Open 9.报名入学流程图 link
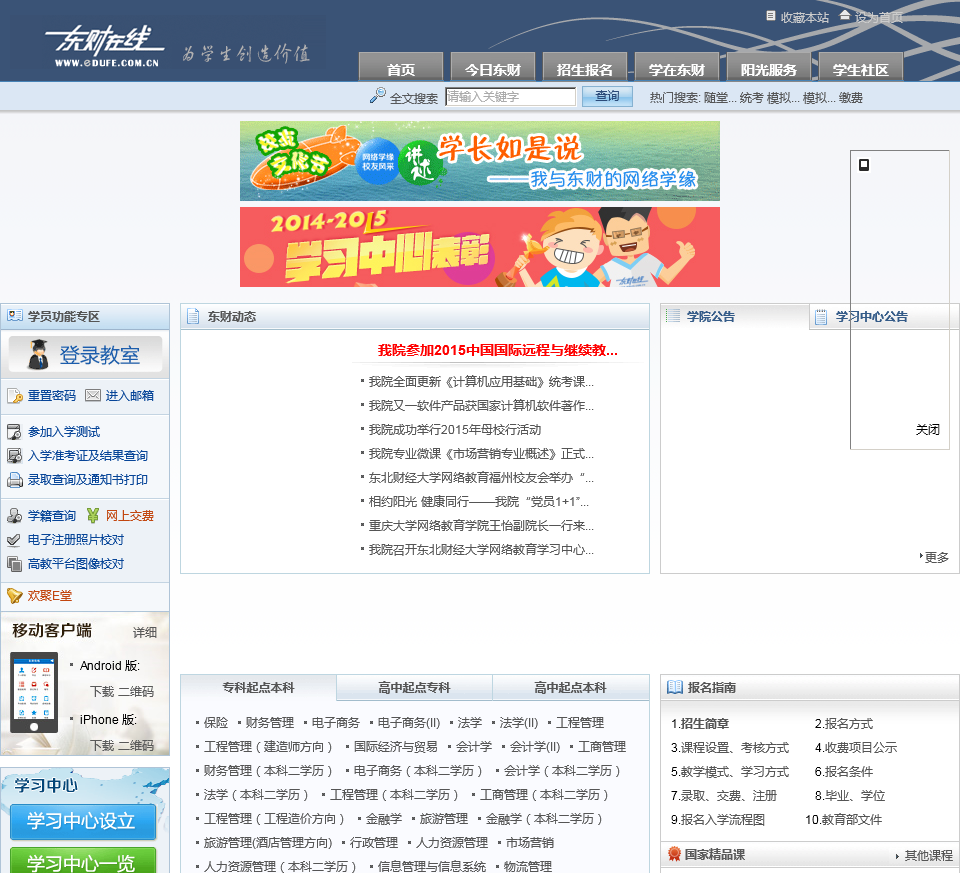The image size is (960, 873). 718,820
